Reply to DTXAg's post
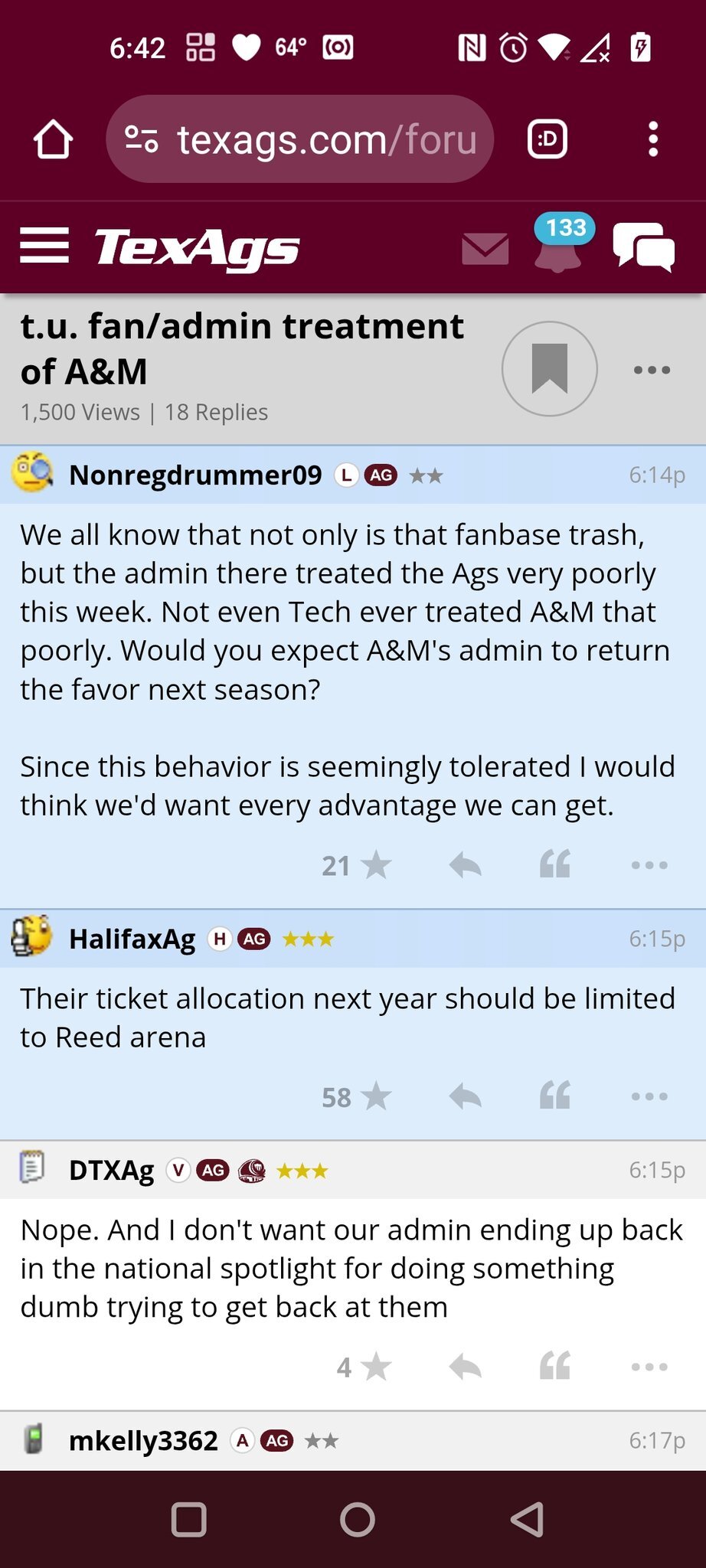706x1568 pixels. click(465, 1367)
